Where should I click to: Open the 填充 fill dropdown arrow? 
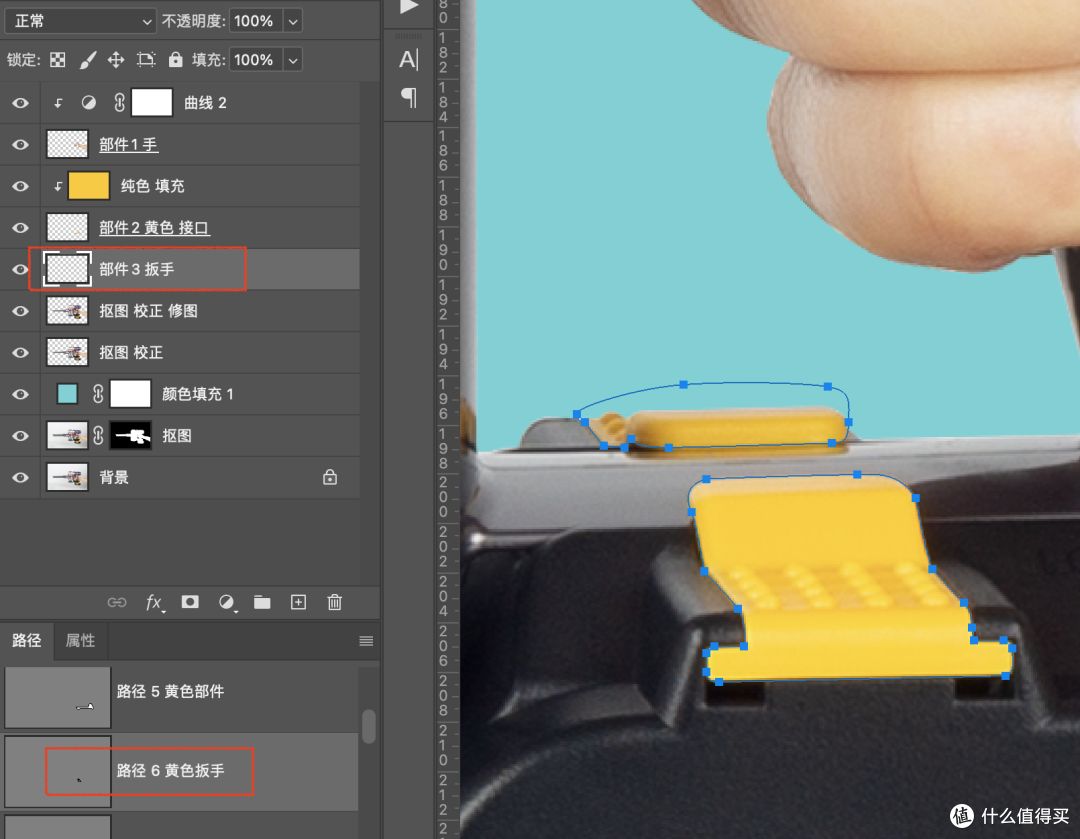293,60
